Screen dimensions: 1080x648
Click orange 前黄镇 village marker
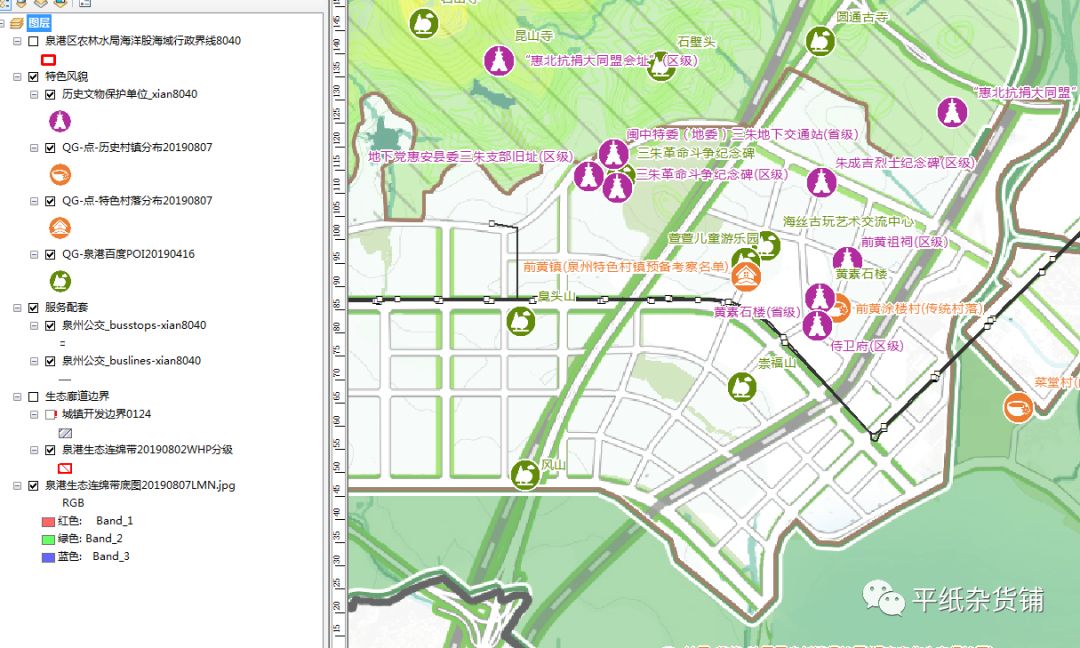[x=746, y=277]
